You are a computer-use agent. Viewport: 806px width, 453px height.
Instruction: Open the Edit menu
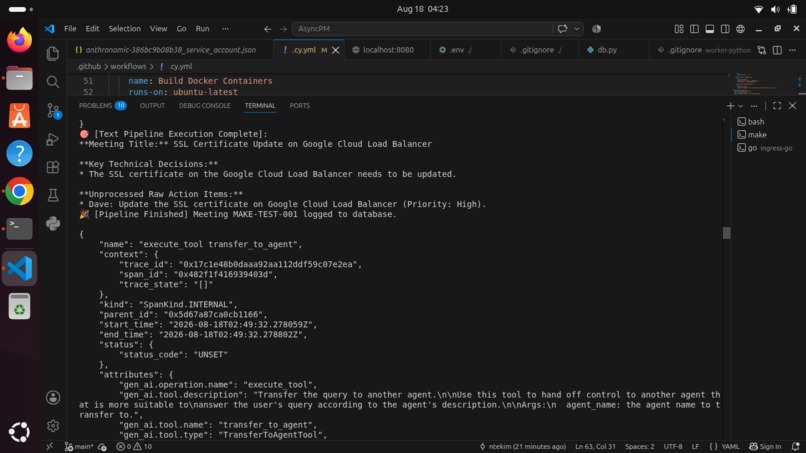click(x=92, y=29)
